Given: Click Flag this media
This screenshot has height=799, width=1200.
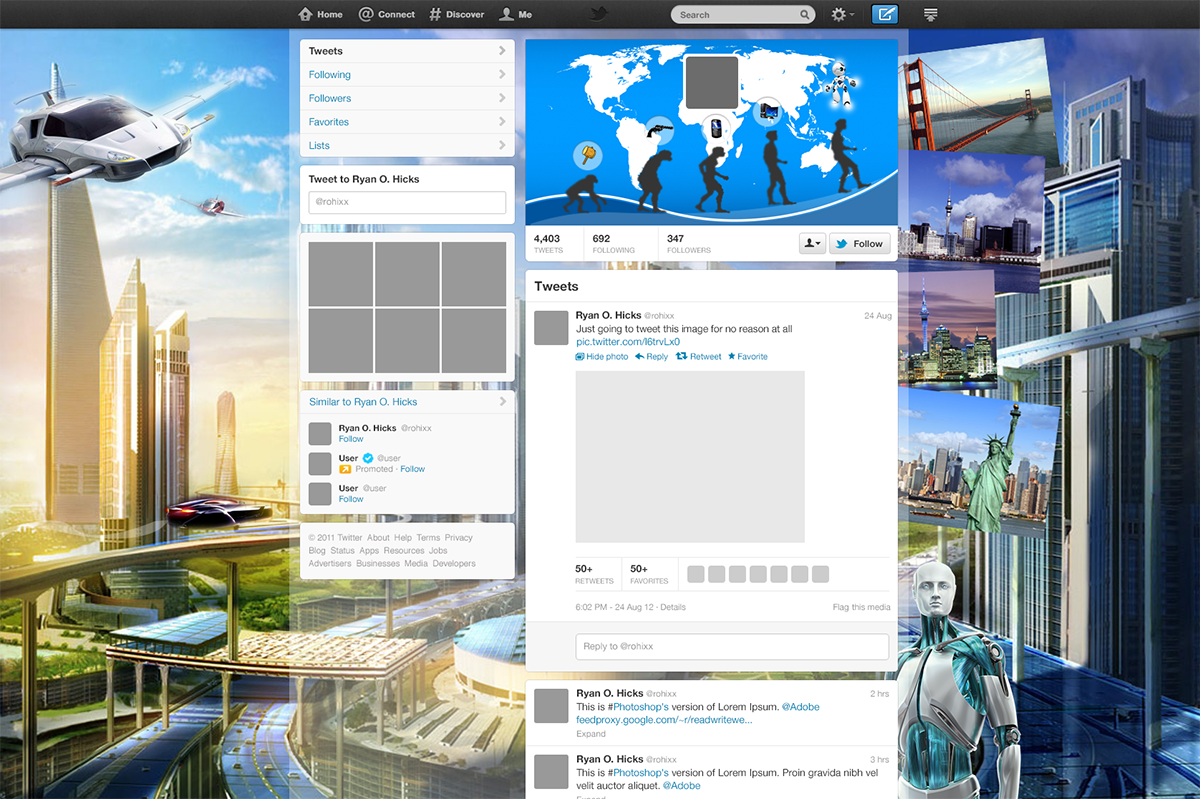Looking at the screenshot, I should pos(861,607).
